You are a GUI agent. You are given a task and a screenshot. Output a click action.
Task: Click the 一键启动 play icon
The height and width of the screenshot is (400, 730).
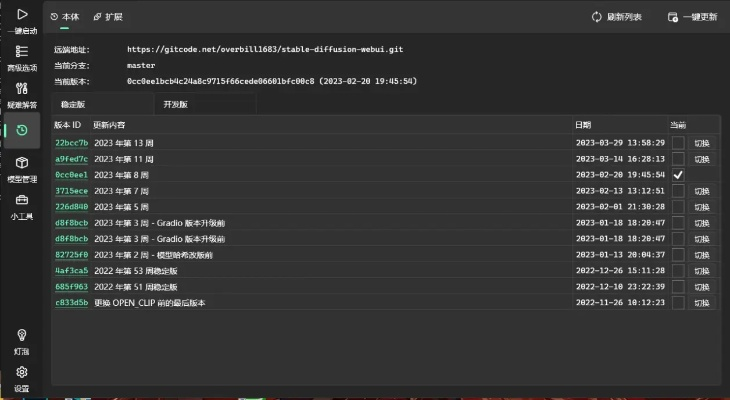point(22,15)
